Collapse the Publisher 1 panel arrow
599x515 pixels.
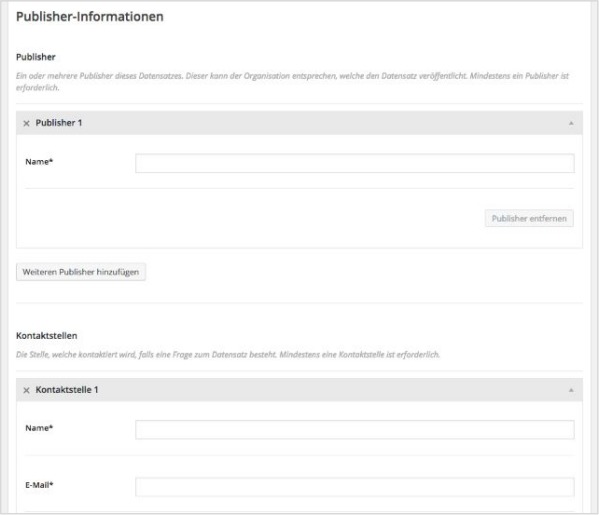571,123
